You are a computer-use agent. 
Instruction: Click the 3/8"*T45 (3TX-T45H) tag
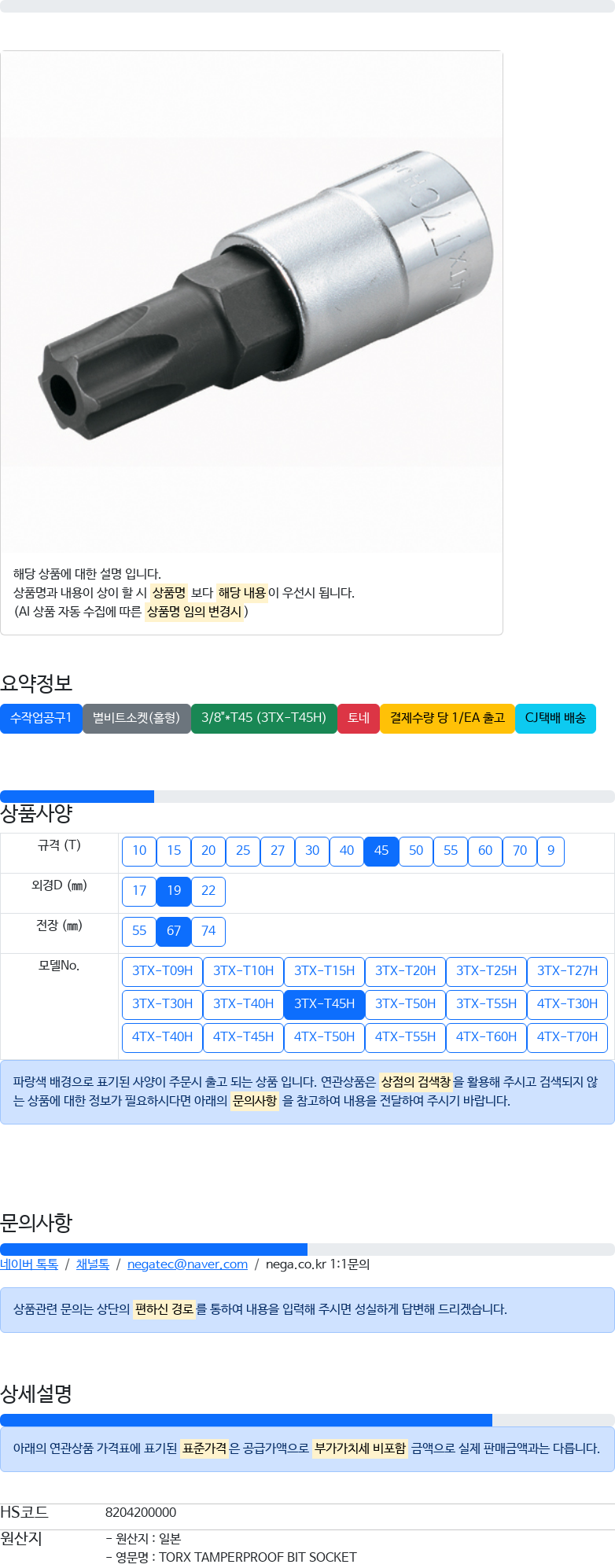(264, 718)
